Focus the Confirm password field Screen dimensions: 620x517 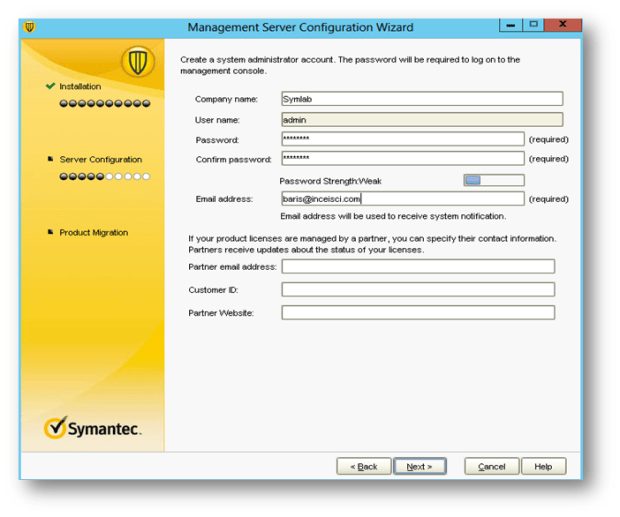(x=402, y=159)
